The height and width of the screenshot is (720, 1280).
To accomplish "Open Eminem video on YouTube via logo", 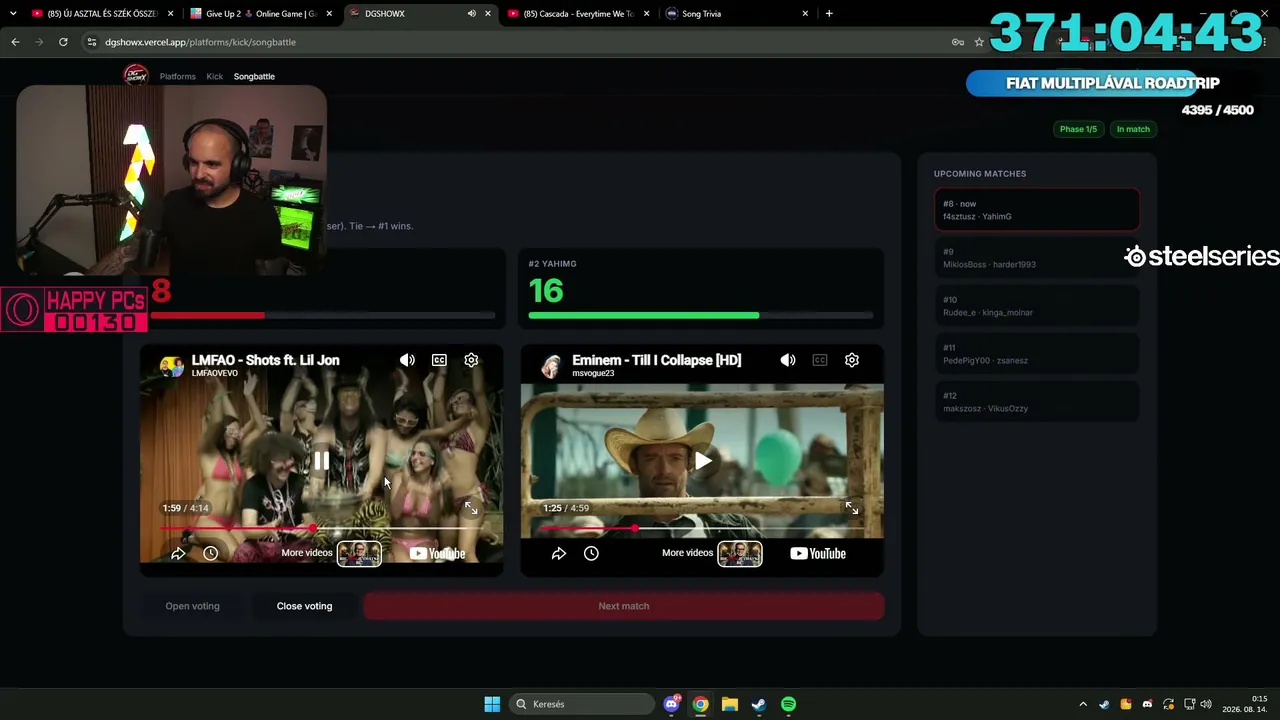I will point(818,553).
